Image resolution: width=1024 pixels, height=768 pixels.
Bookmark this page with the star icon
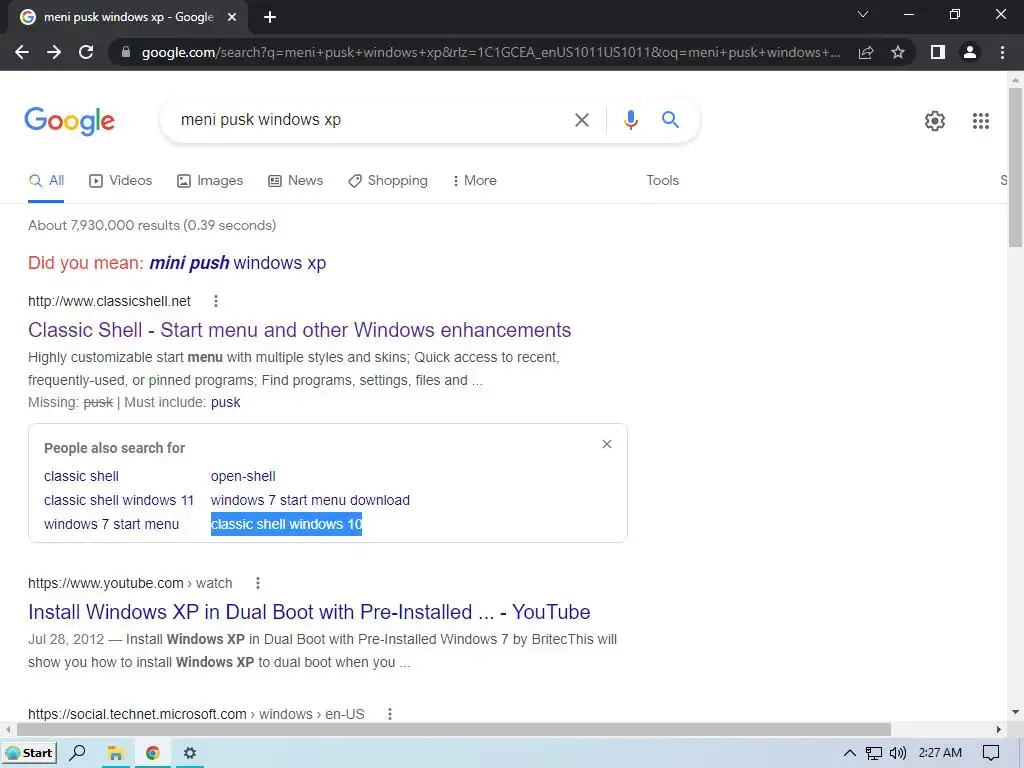898,52
